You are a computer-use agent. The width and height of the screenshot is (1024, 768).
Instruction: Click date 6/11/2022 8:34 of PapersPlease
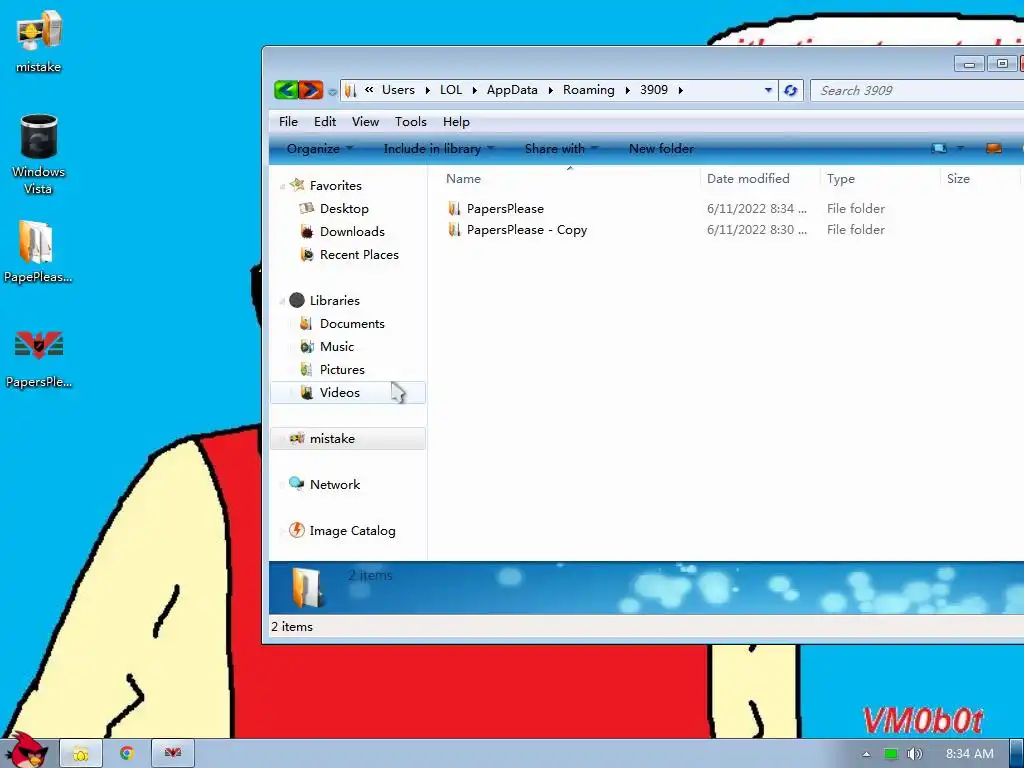click(757, 208)
